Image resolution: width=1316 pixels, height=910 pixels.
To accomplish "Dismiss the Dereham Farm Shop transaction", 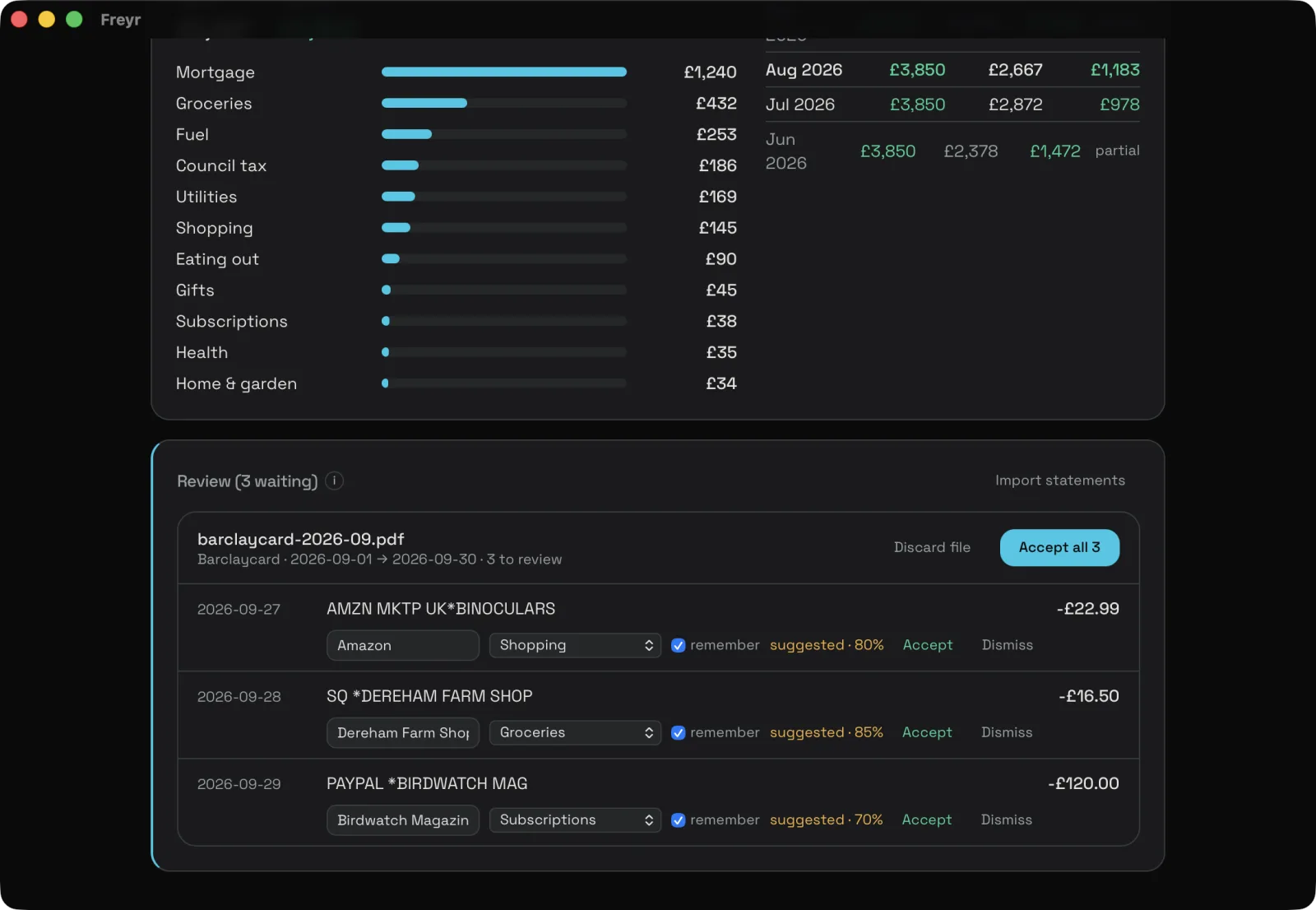I will pyautogui.click(x=1007, y=732).
